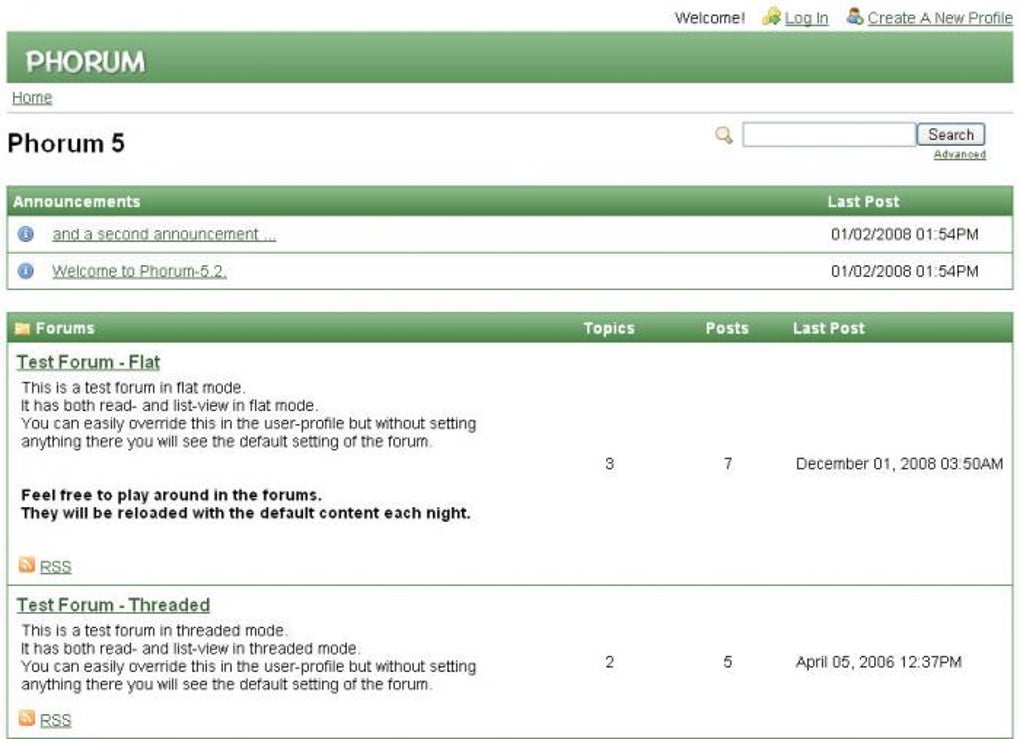Click the Topics column header
The image size is (1020, 739).
[609, 328]
